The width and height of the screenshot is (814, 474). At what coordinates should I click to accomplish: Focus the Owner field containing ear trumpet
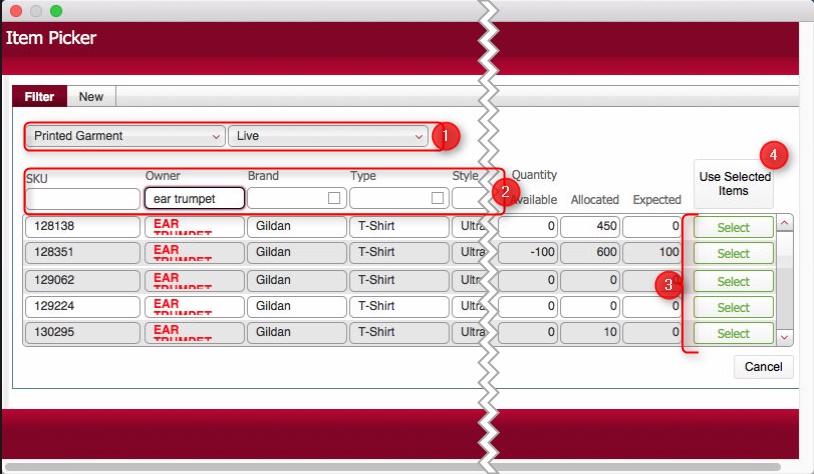[194, 199]
